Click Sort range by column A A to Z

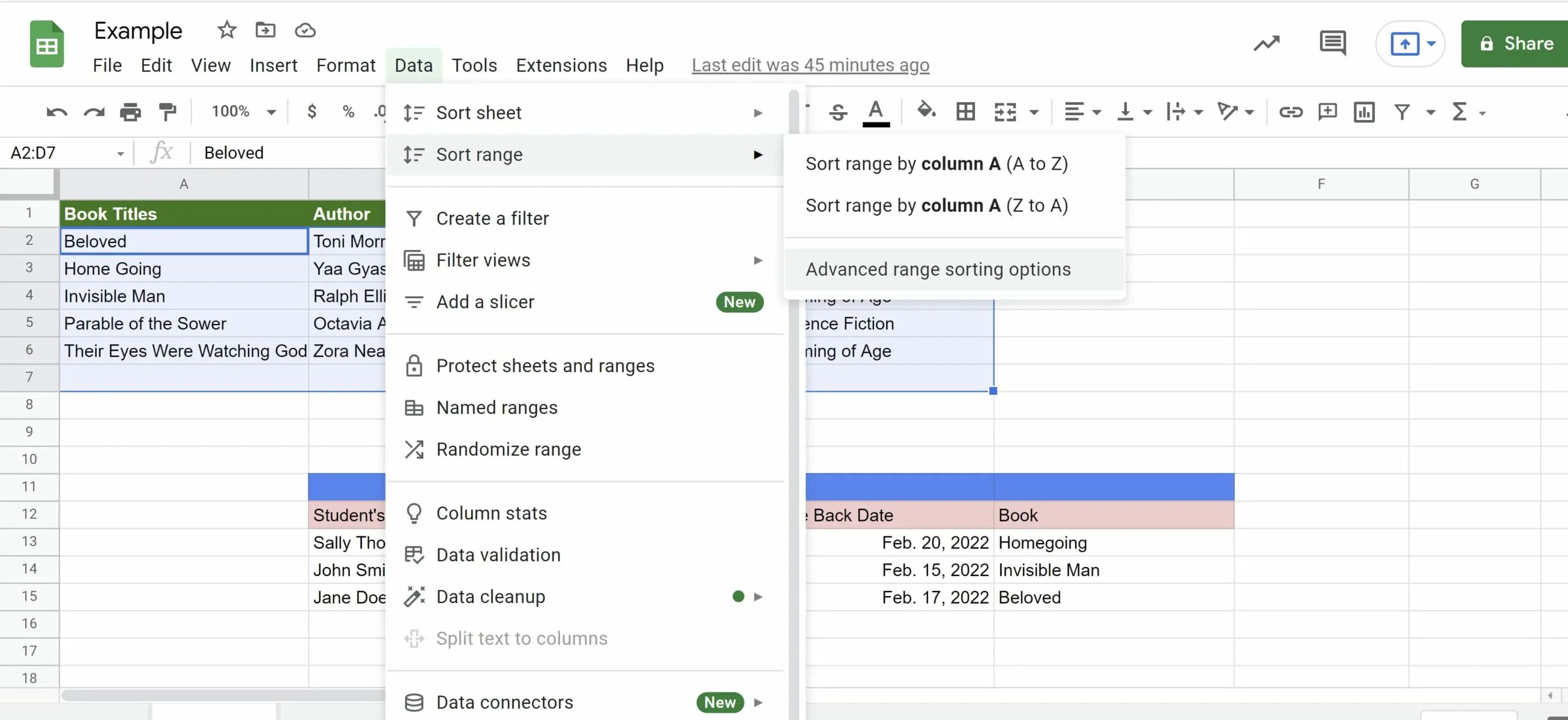click(x=938, y=163)
